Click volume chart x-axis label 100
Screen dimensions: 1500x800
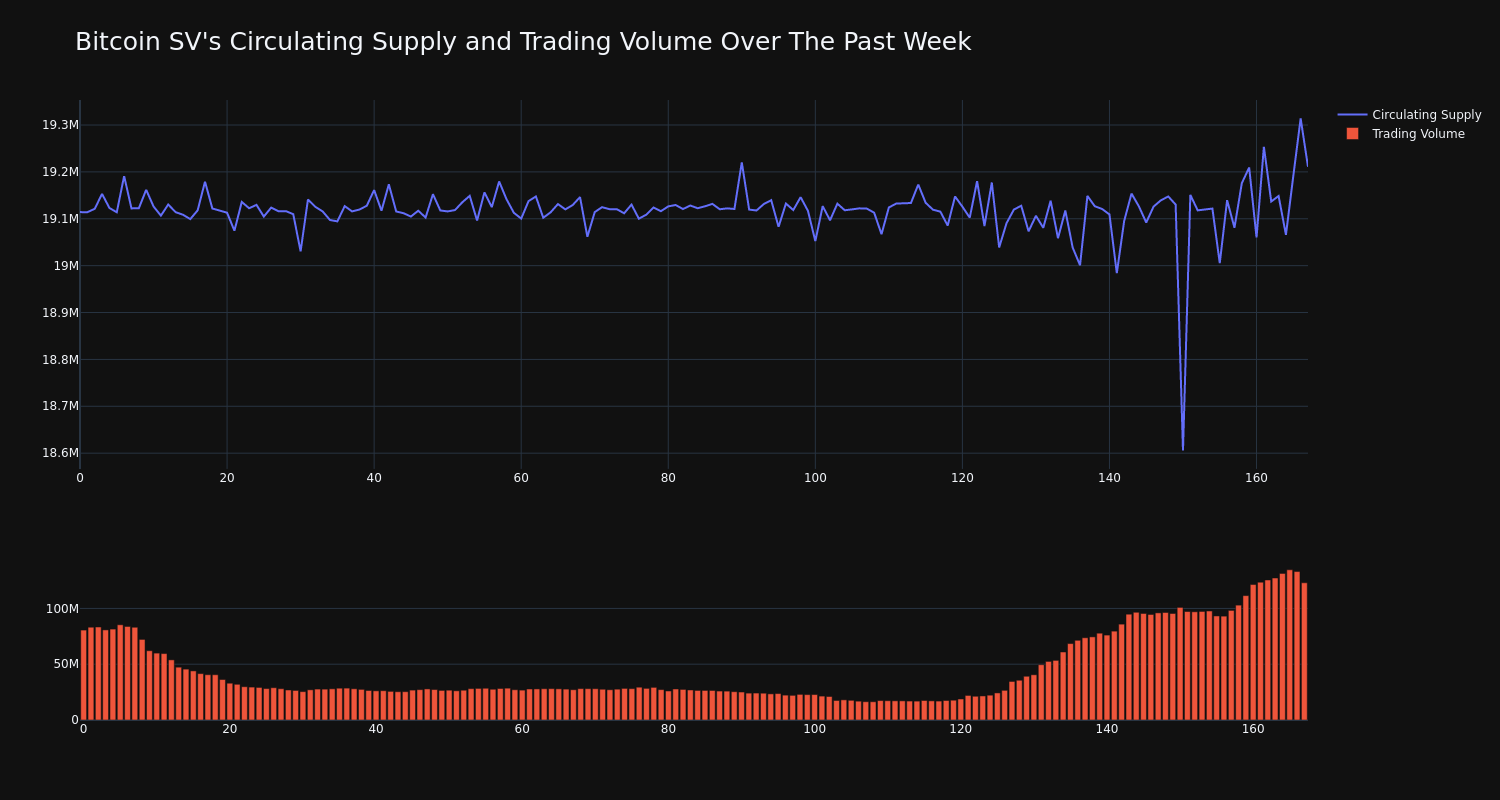point(815,729)
